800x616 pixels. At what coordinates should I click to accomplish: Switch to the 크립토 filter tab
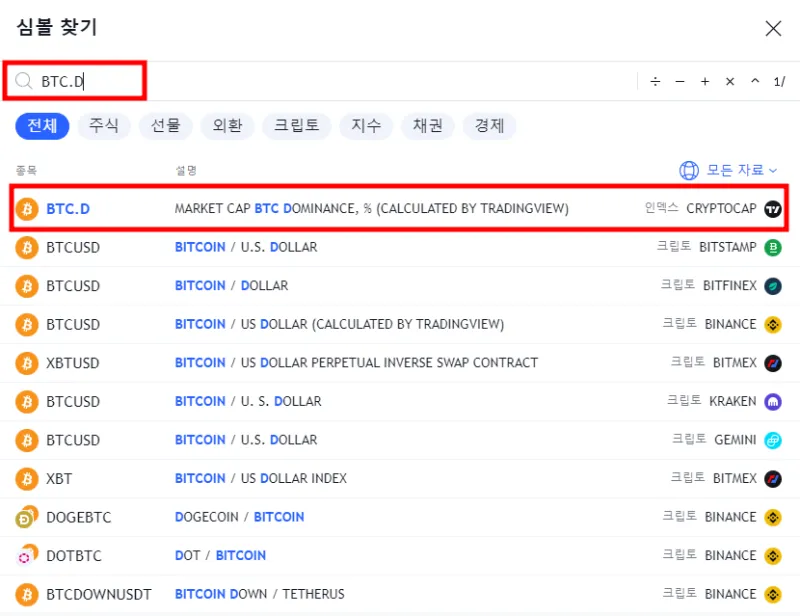point(296,126)
